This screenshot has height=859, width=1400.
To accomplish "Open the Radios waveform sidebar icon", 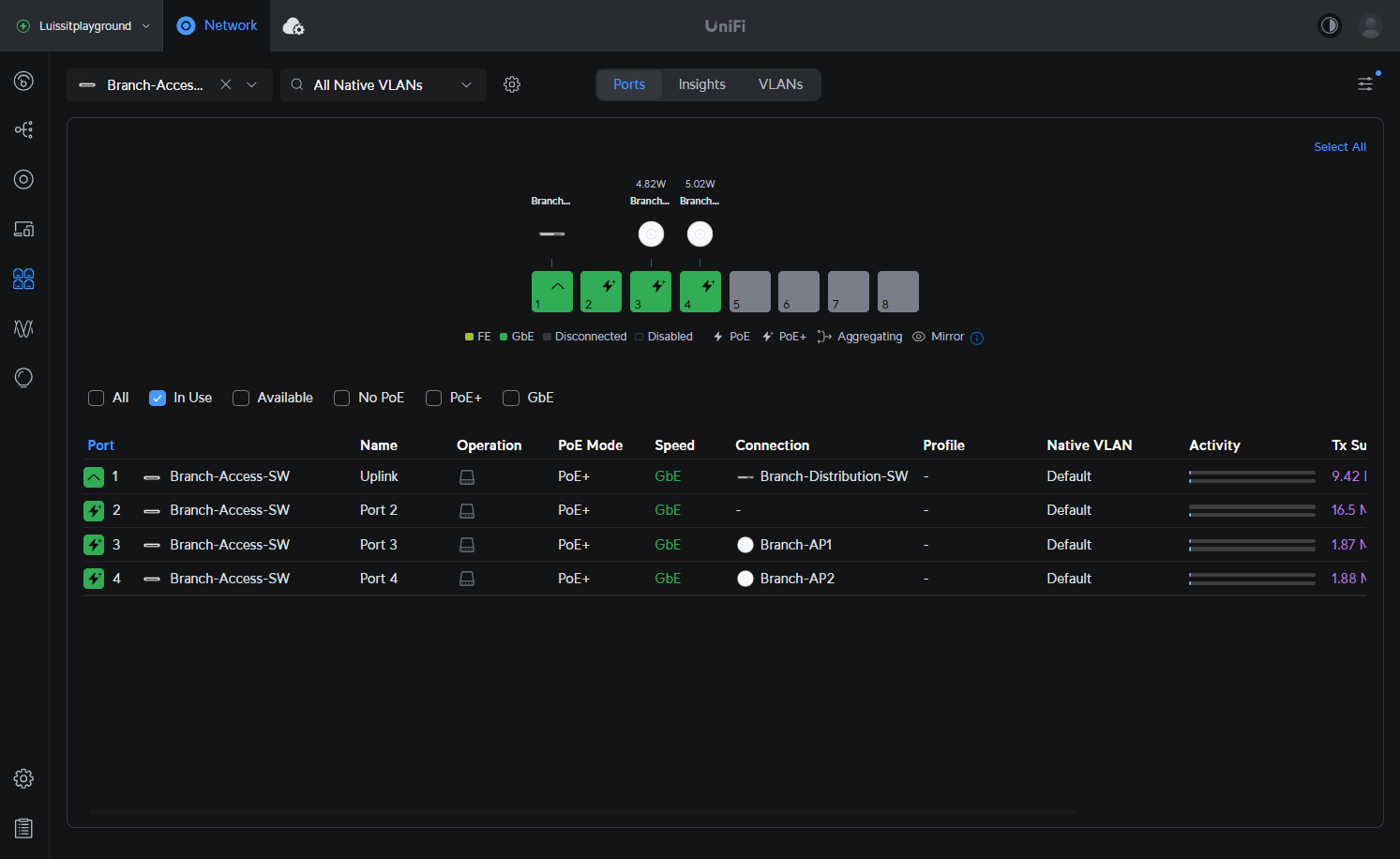I will coord(23,328).
